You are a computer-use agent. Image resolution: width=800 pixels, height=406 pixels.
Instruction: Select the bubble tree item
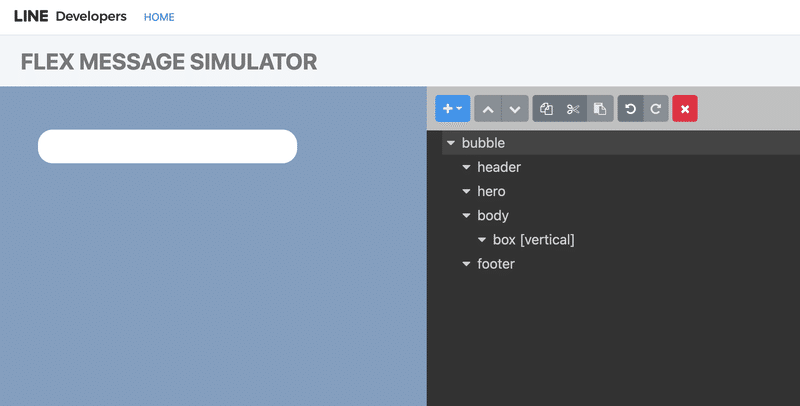tap(483, 143)
